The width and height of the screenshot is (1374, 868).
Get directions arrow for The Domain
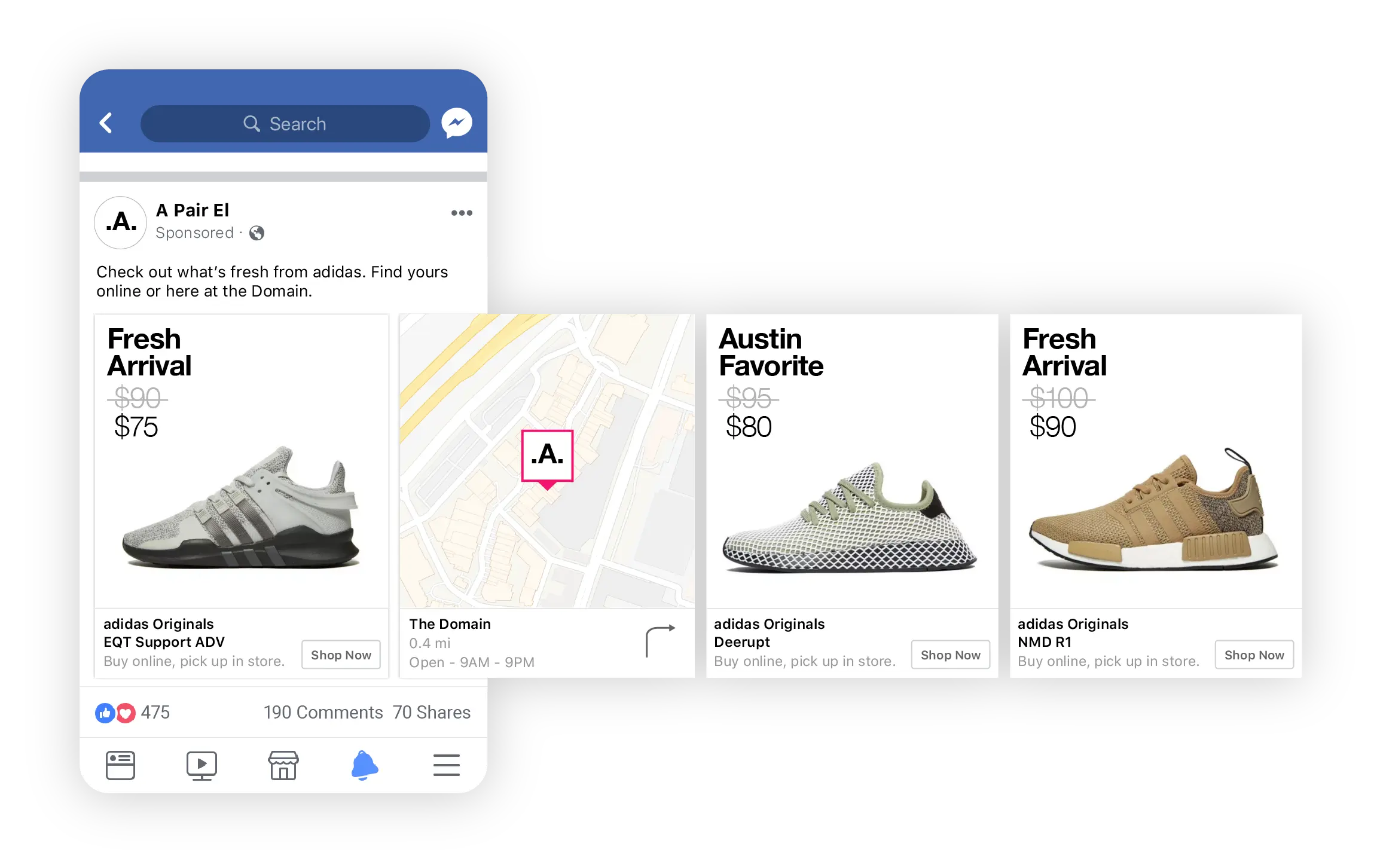[x=660, y=641]
